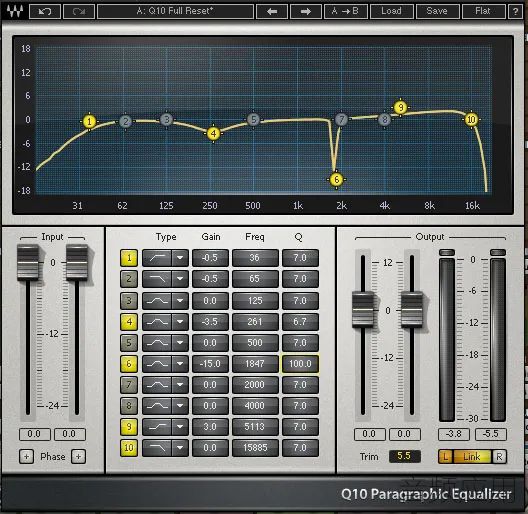
Task: Open band 2 filter type dropdown arrow
Action: tap(180, 279)
